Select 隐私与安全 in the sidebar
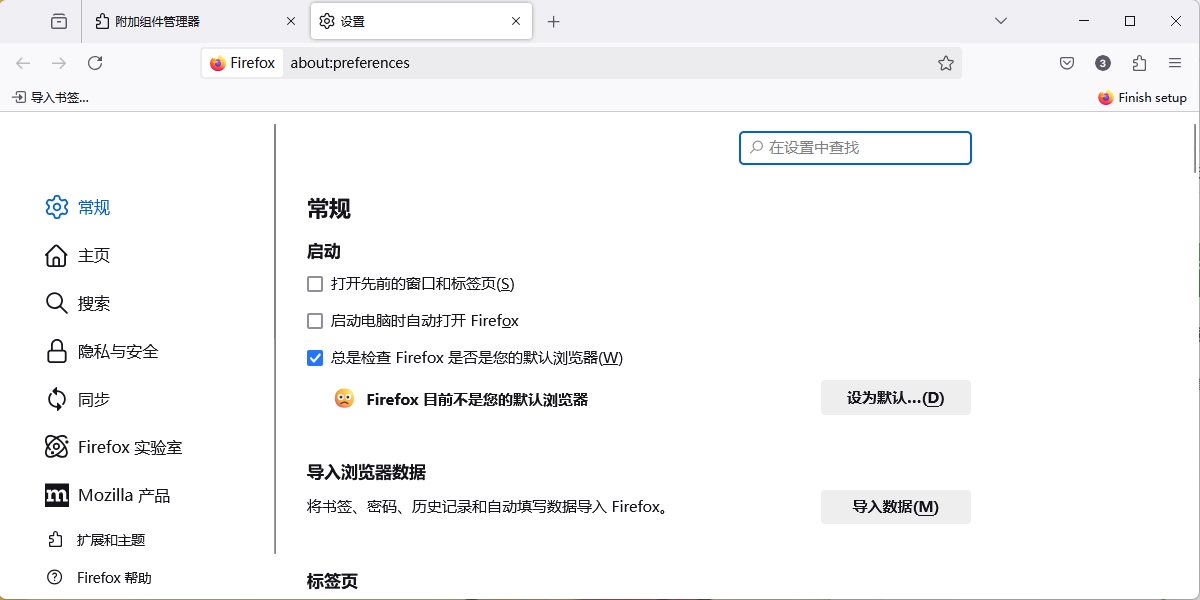 pos(118,351)
